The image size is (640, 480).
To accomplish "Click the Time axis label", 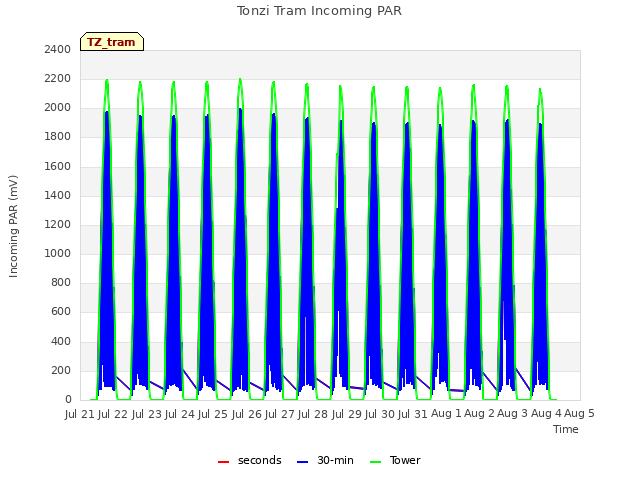I will (566, 429).
